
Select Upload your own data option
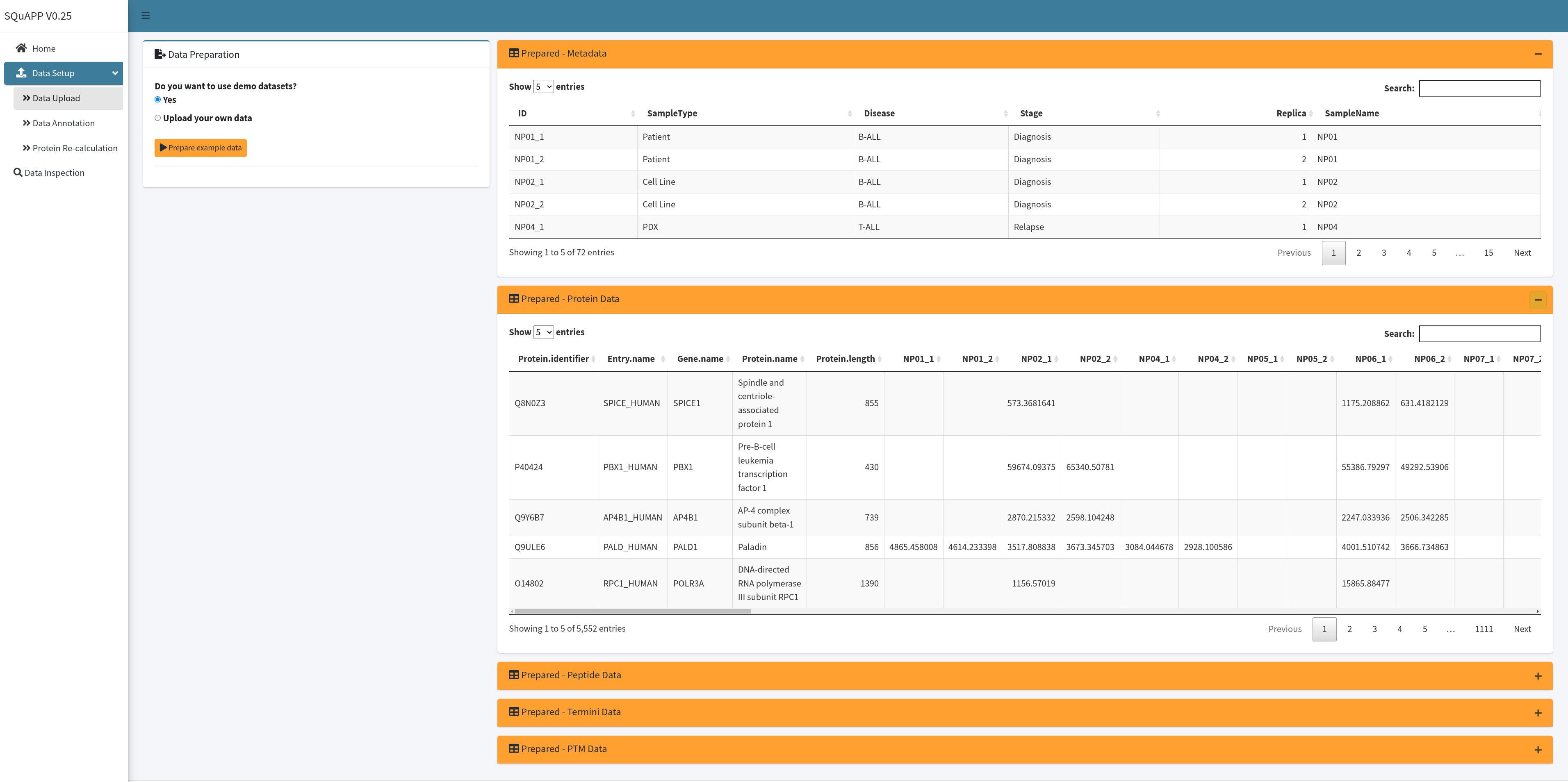coord(157,118)
